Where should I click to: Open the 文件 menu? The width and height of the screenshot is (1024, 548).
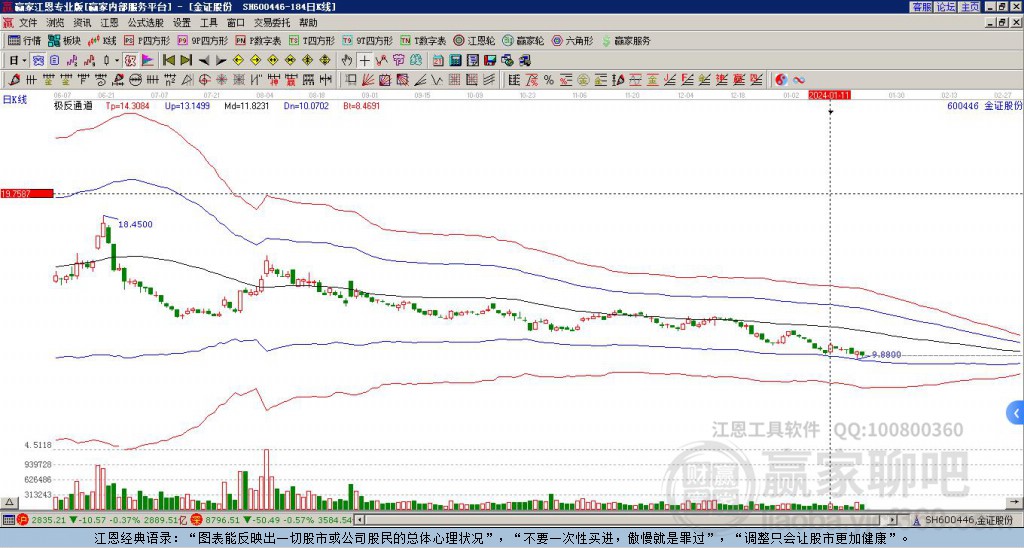tap(28, 23)
